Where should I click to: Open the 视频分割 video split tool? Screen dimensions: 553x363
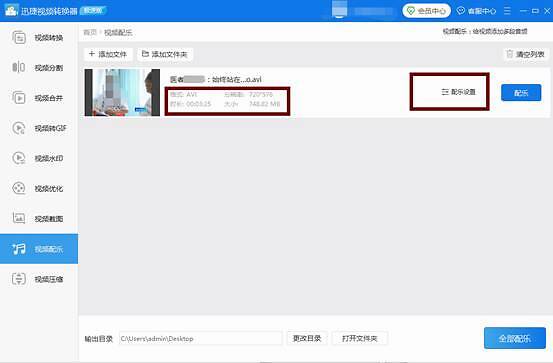pyautogui.click(x=38, y=68)
